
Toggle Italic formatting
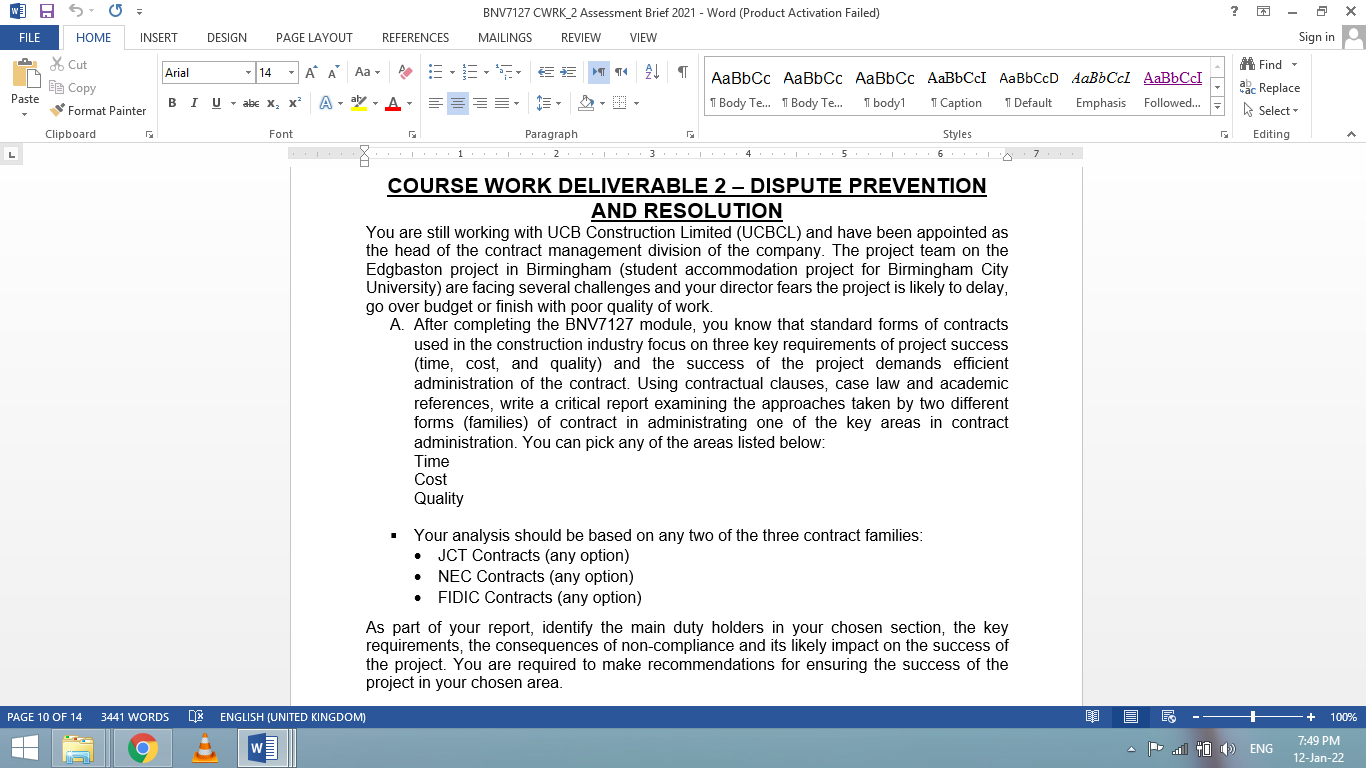(x=192, y=103)
